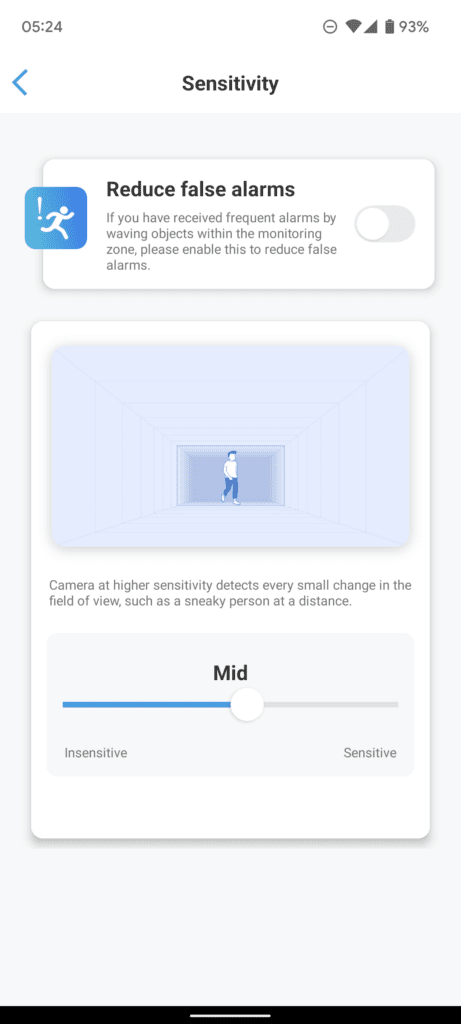Tap the Insensitive label
The width and height of the screenshot is (461, 1024).
pos(96,753)
